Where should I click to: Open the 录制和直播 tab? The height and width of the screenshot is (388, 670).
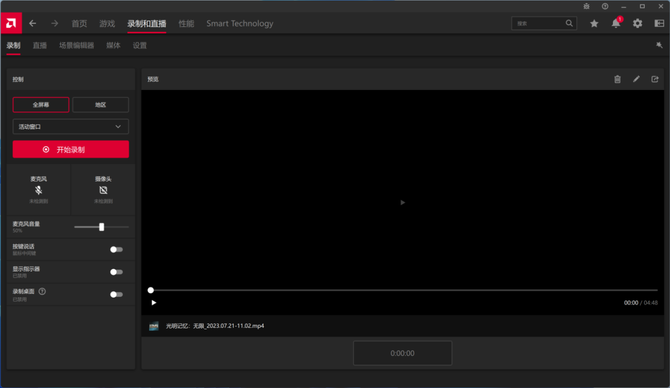click(x=147, y=24)
